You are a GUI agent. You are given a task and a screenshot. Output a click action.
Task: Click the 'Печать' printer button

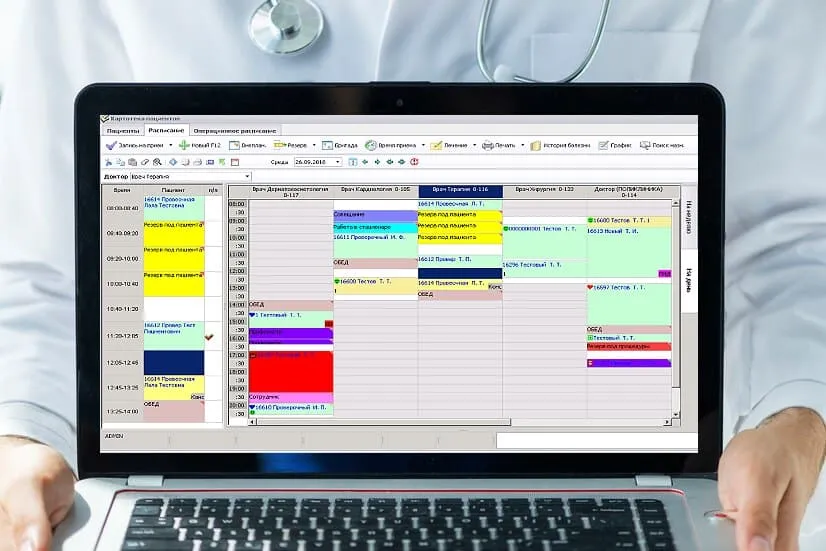click(498, 145)
